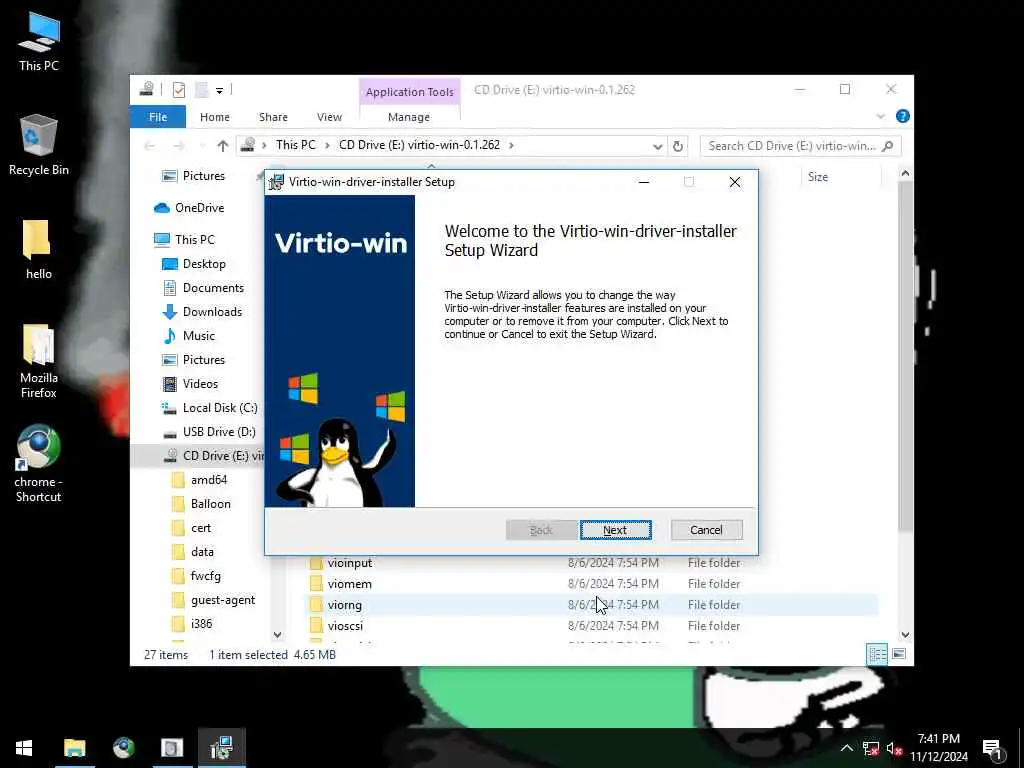
Task: Click the file list scroll down arrow
Action: click(x=905, y=634)
